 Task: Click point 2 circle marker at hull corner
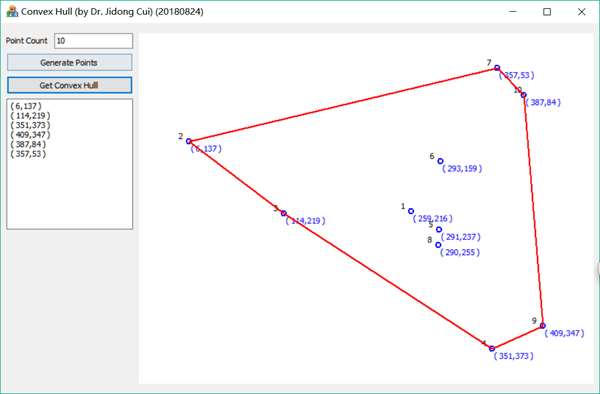pos(189,141)
